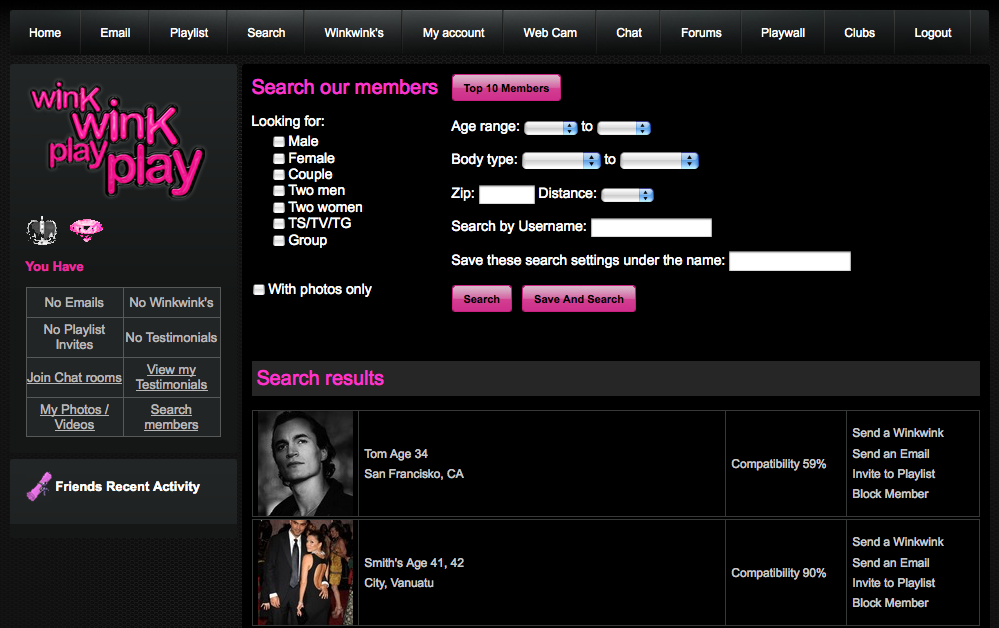The width and height of the screenshot is (999, 628).
Task: Click the pink scroll icon beside Friends Recent Activity
Action: click(39, 486)
